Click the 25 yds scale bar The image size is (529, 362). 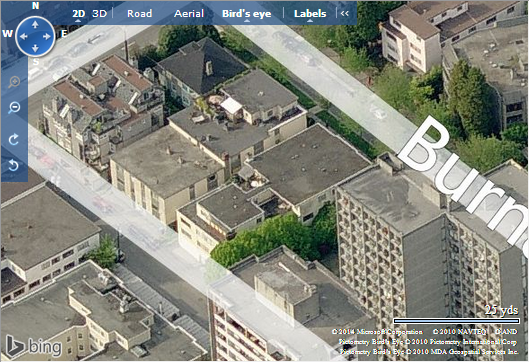click(456, 321)
